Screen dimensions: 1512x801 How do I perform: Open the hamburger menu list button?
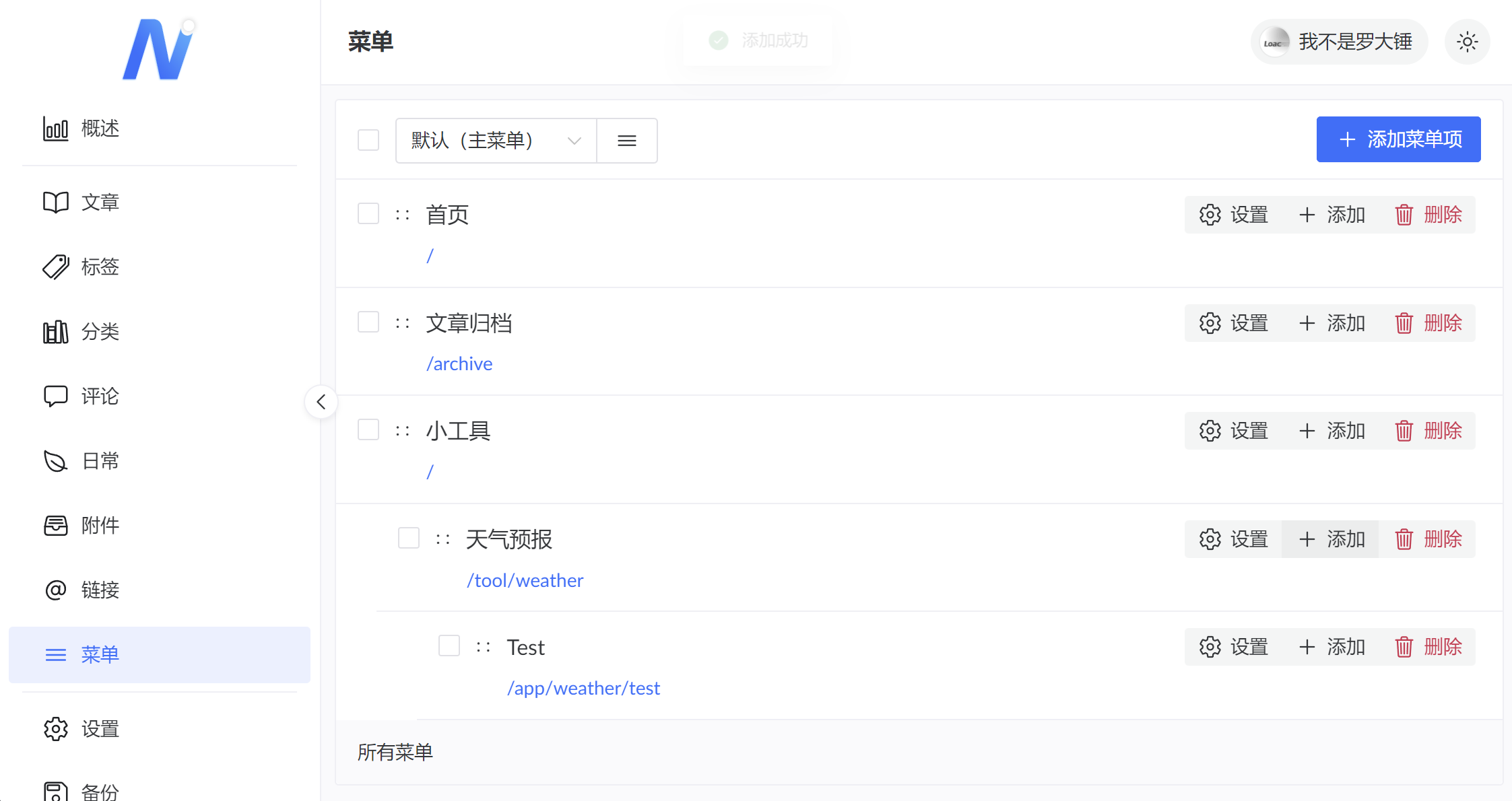[x=626, y=140]
